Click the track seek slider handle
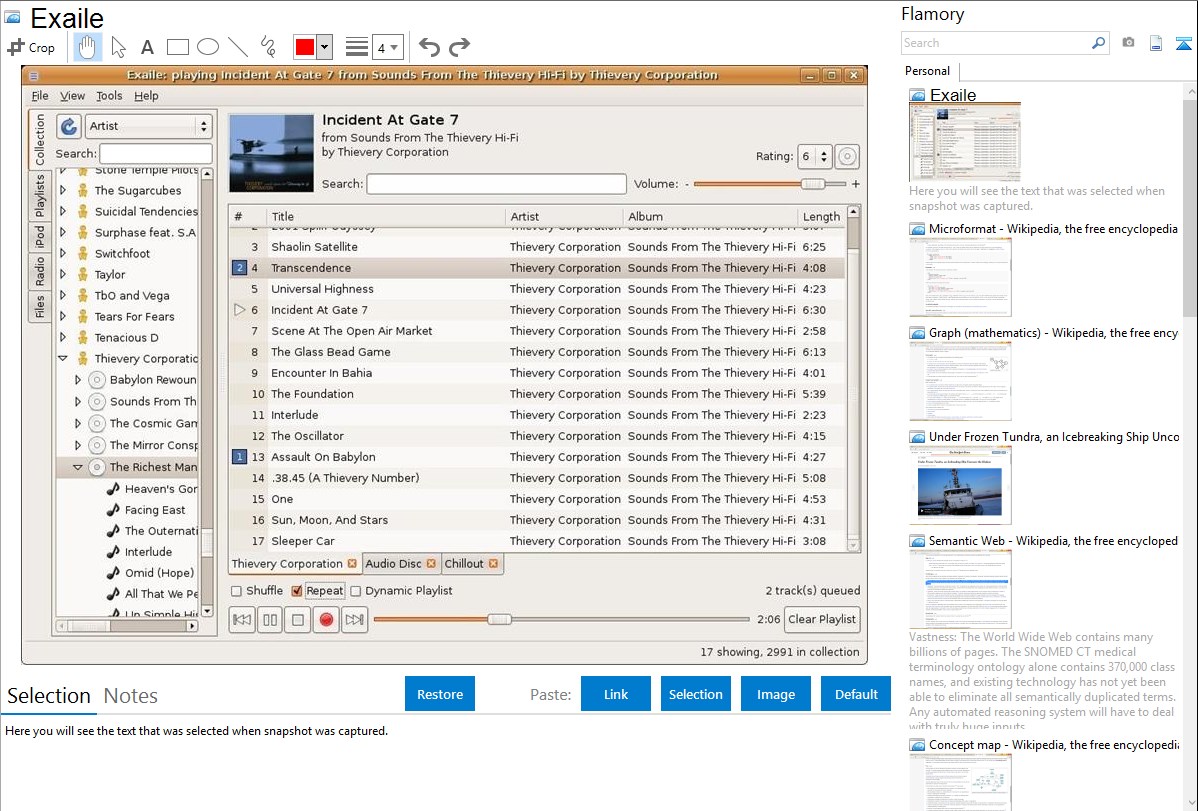1198x811 pixels. point(500,619)
